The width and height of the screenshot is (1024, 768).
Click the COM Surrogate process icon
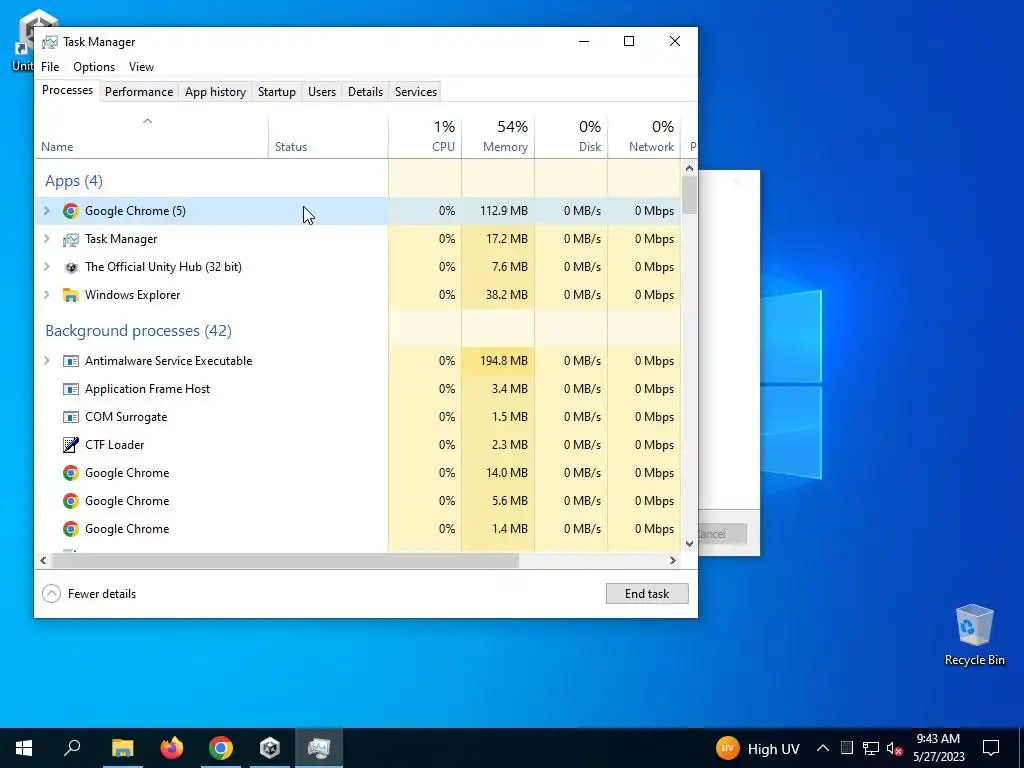coord(71,417)
